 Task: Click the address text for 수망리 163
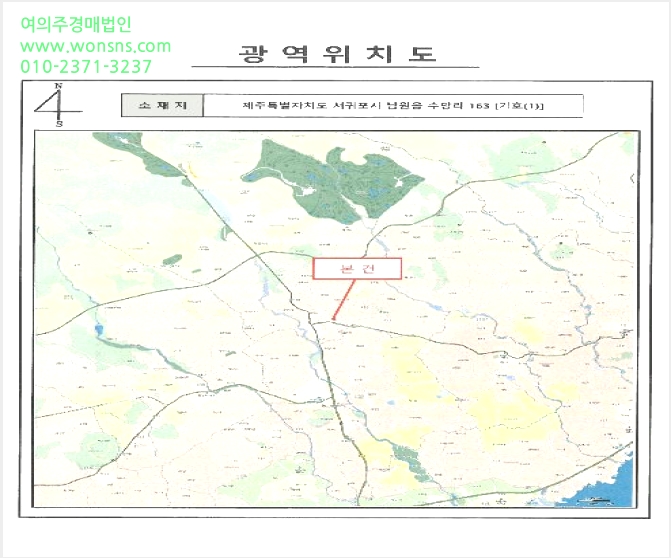click(x=393, y=105)
